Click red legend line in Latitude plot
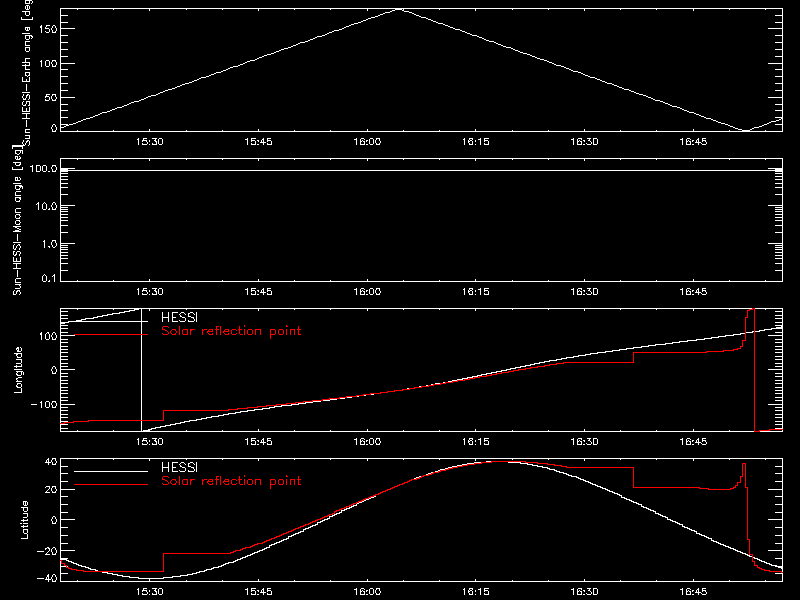This screenshot has height=600, width=800. point(111,485)
